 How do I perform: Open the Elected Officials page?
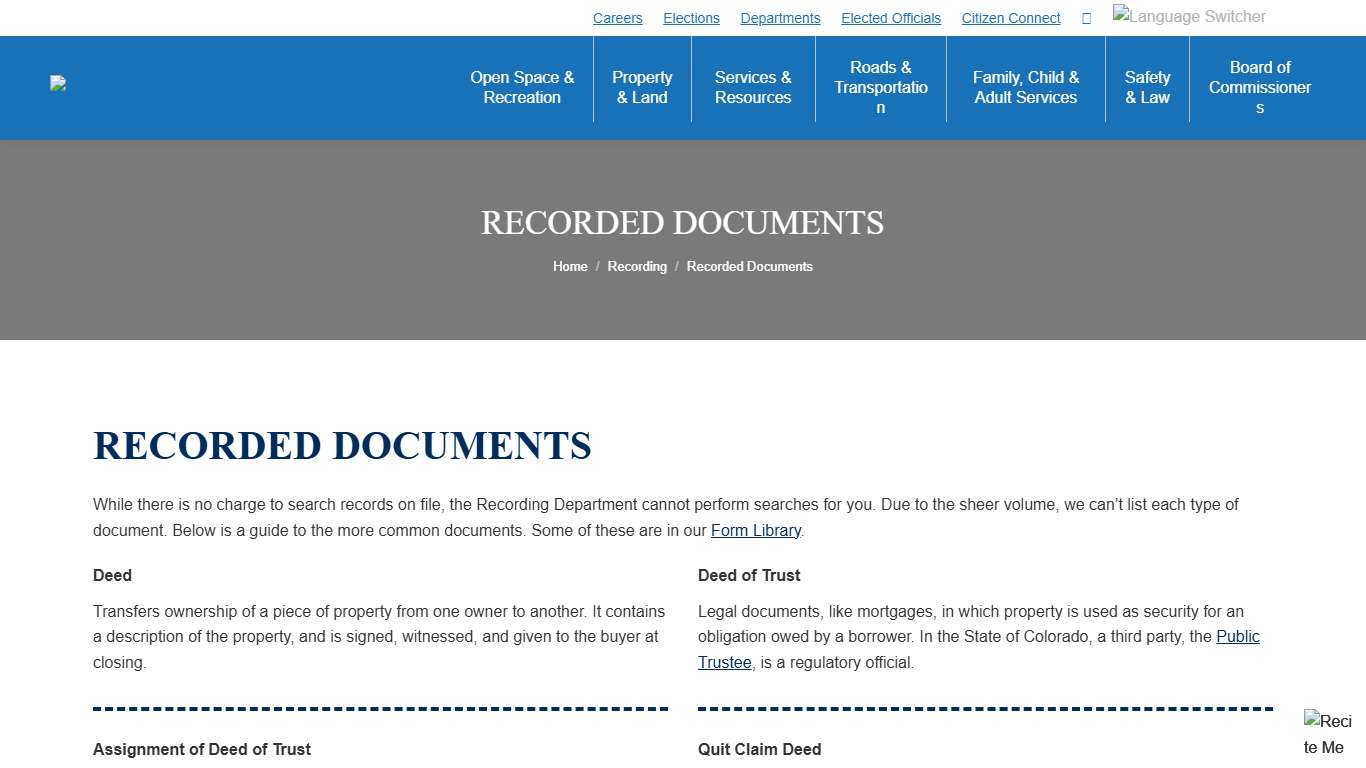coord(890,17)
